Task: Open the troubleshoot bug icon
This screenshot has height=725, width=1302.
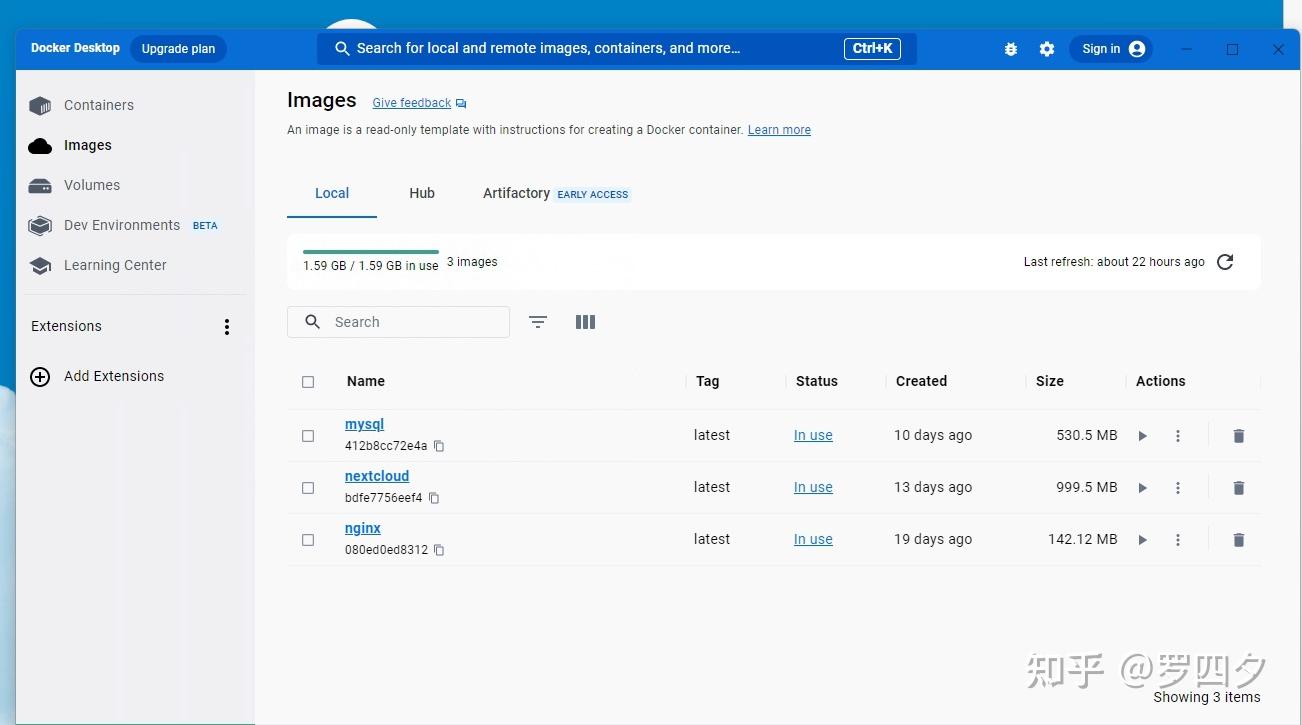Action: [1011, 49]
